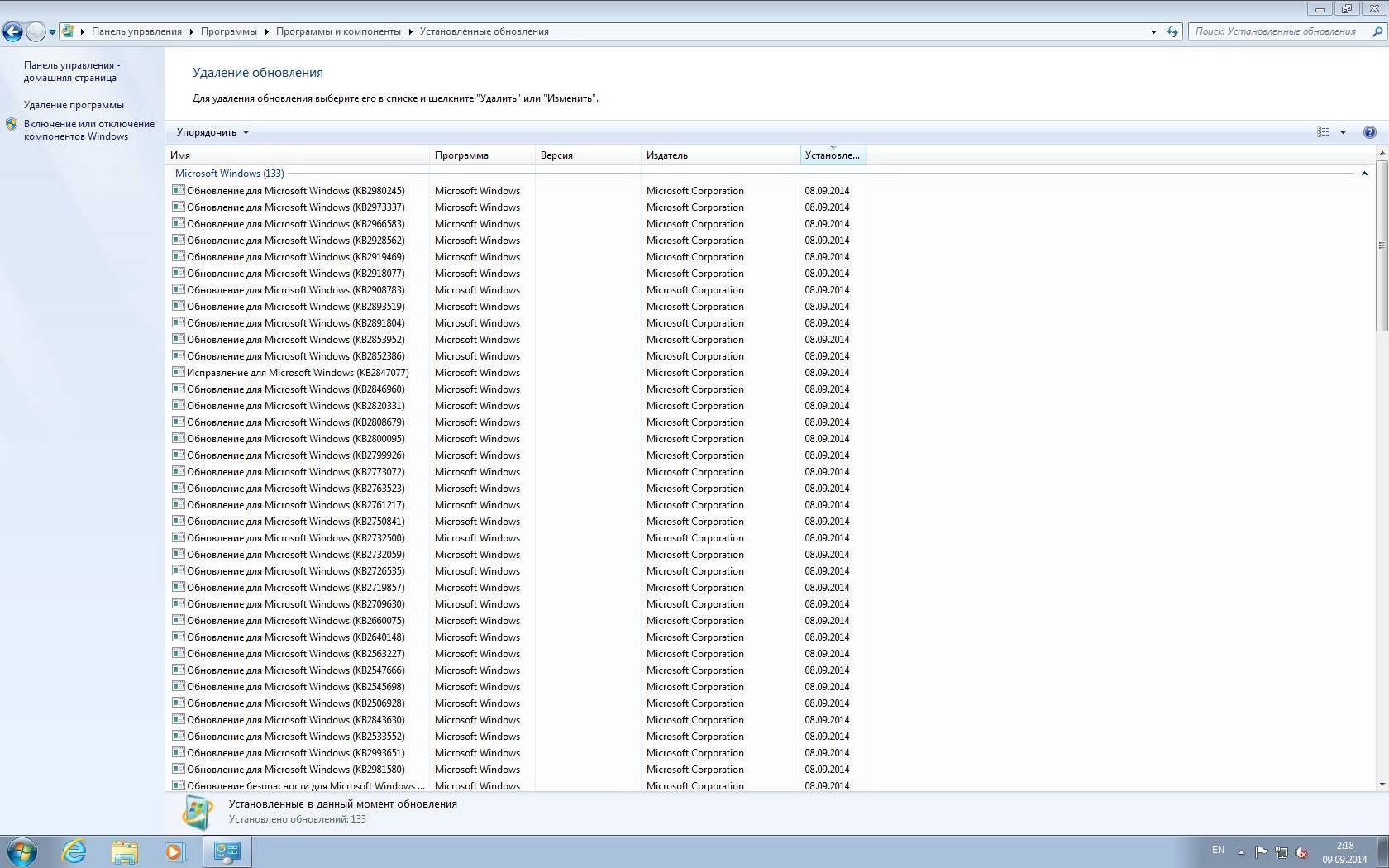Click the Control Panel taskbar button

click(x=227, y=851)
